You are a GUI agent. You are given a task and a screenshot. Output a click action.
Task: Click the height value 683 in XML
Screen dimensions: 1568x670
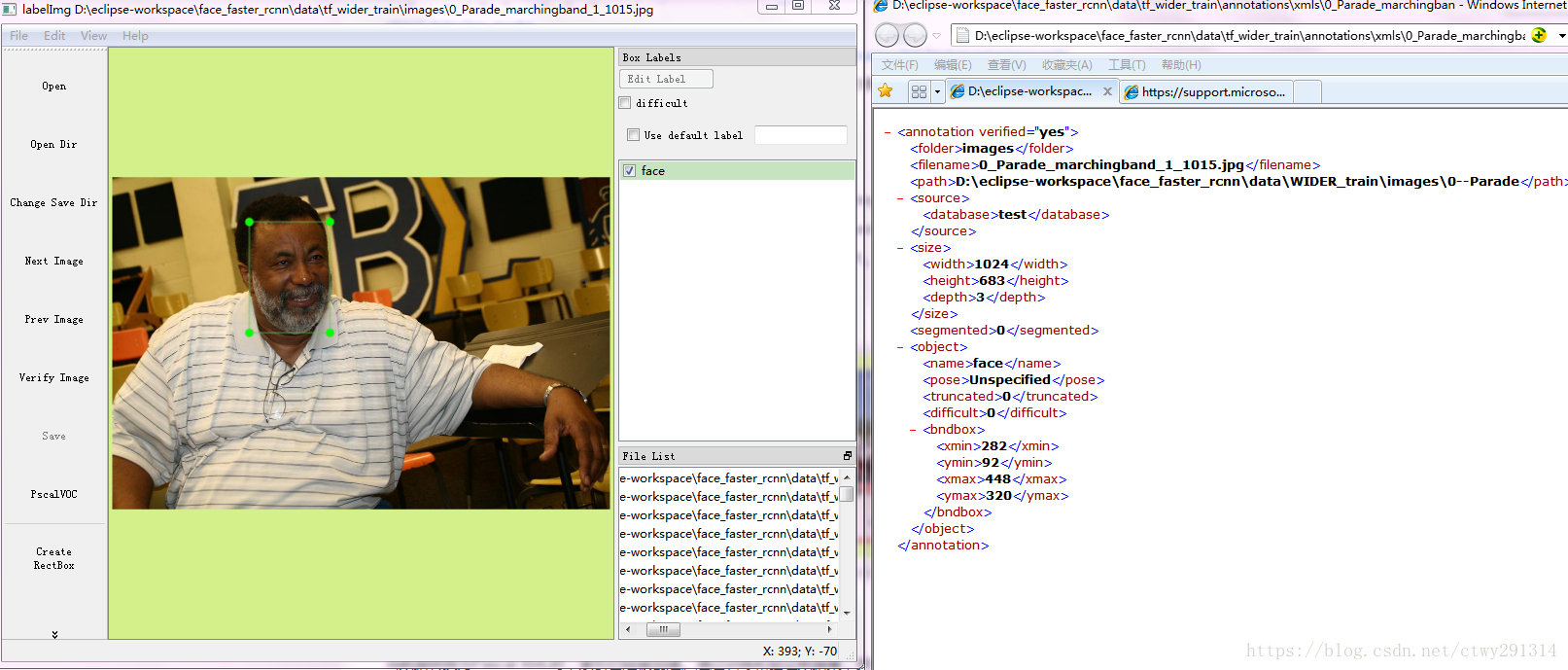[x=992, y=281]
